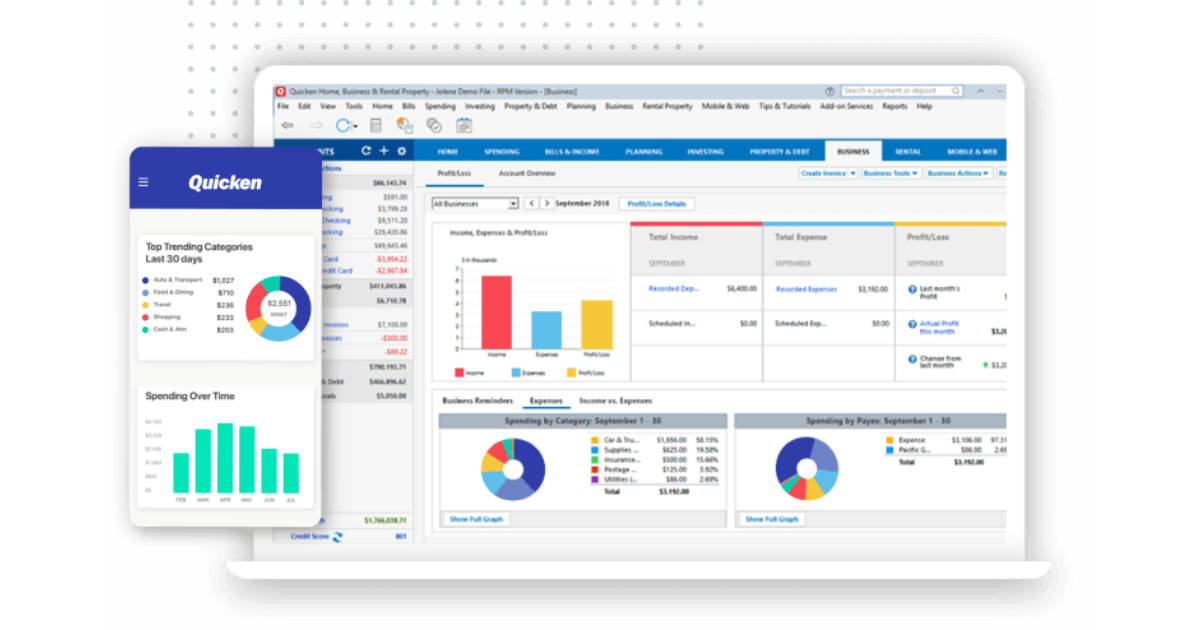Open accounts settings via the gear icon

pyautogui.click(x=402, y=151)
